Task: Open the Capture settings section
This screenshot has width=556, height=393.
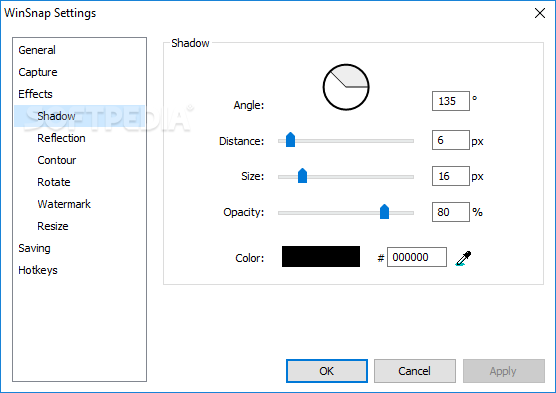Action: [x=38, y=72]
